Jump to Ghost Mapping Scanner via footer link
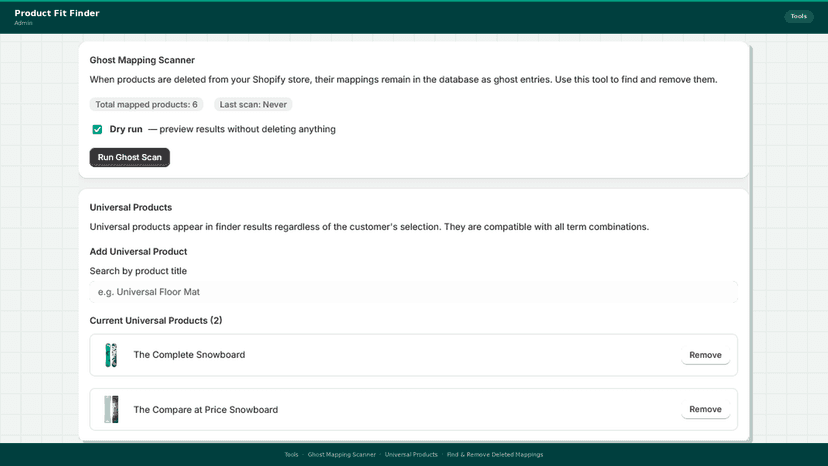The image size is (828, 466). click(342, 454)
